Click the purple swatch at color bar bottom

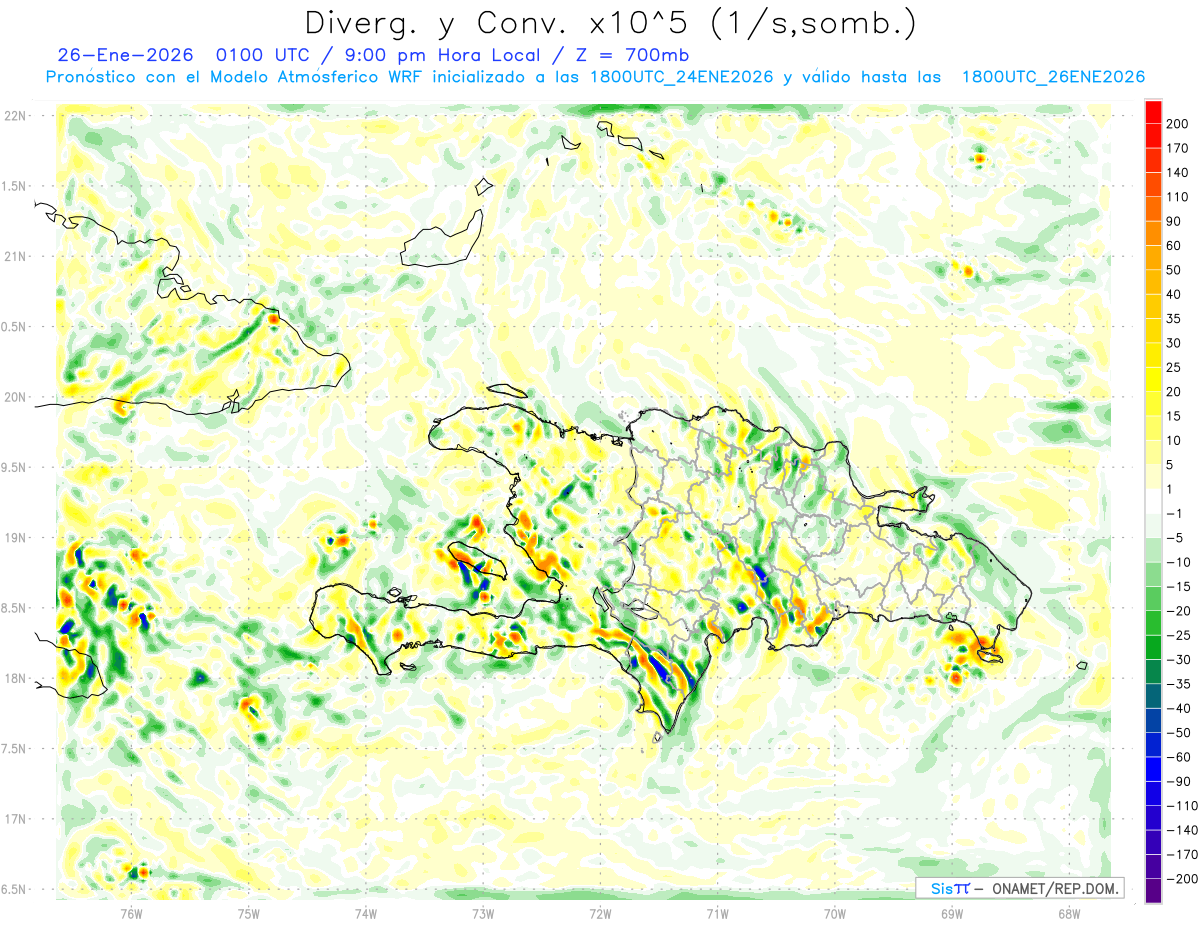[1153, 891]
